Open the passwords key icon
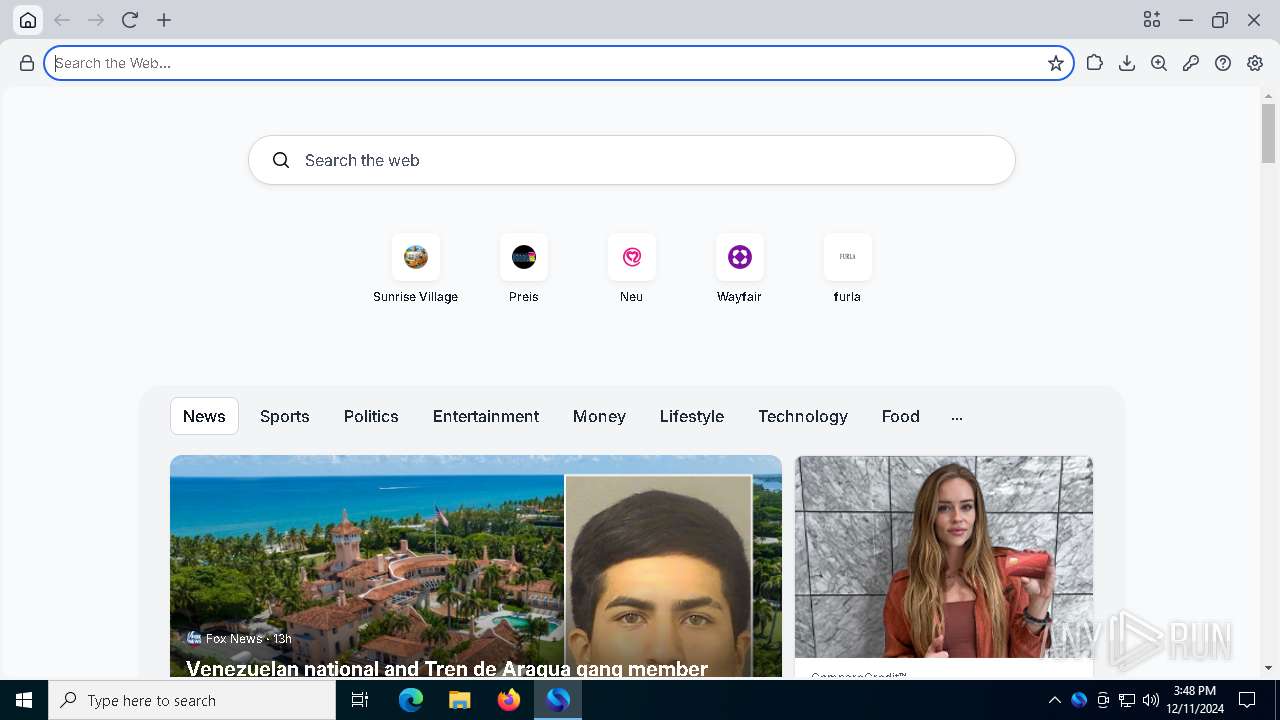This screenshot has width=1280, height=720. coord(1191,63)
